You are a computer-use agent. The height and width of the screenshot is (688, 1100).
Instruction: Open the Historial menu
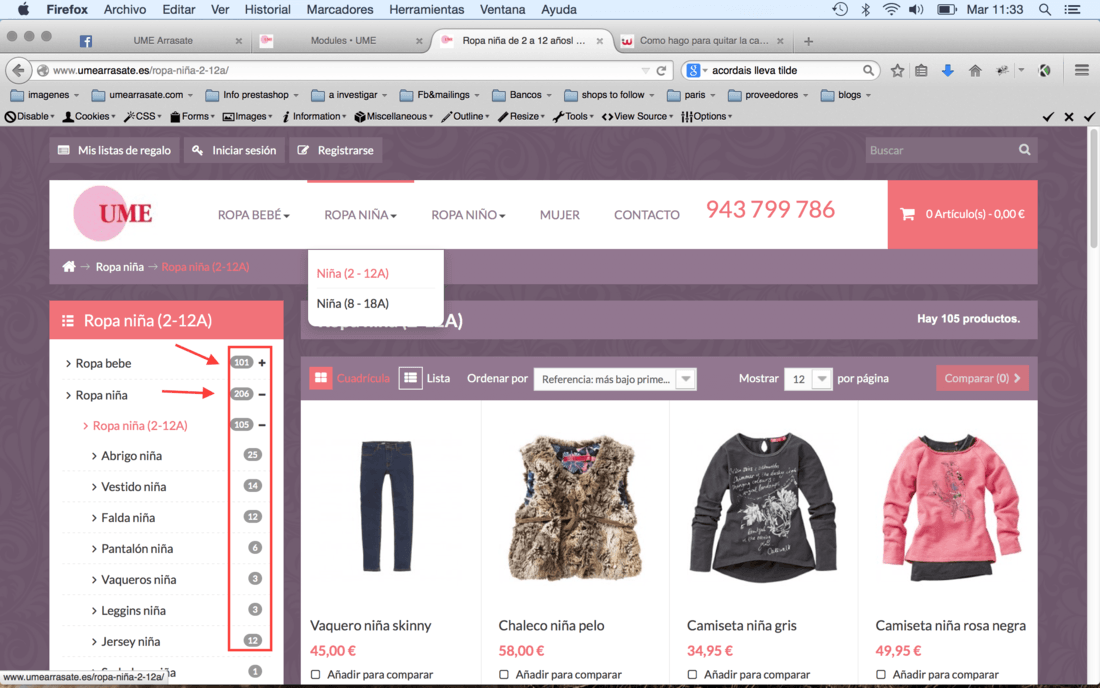click(x=267, y=10)
